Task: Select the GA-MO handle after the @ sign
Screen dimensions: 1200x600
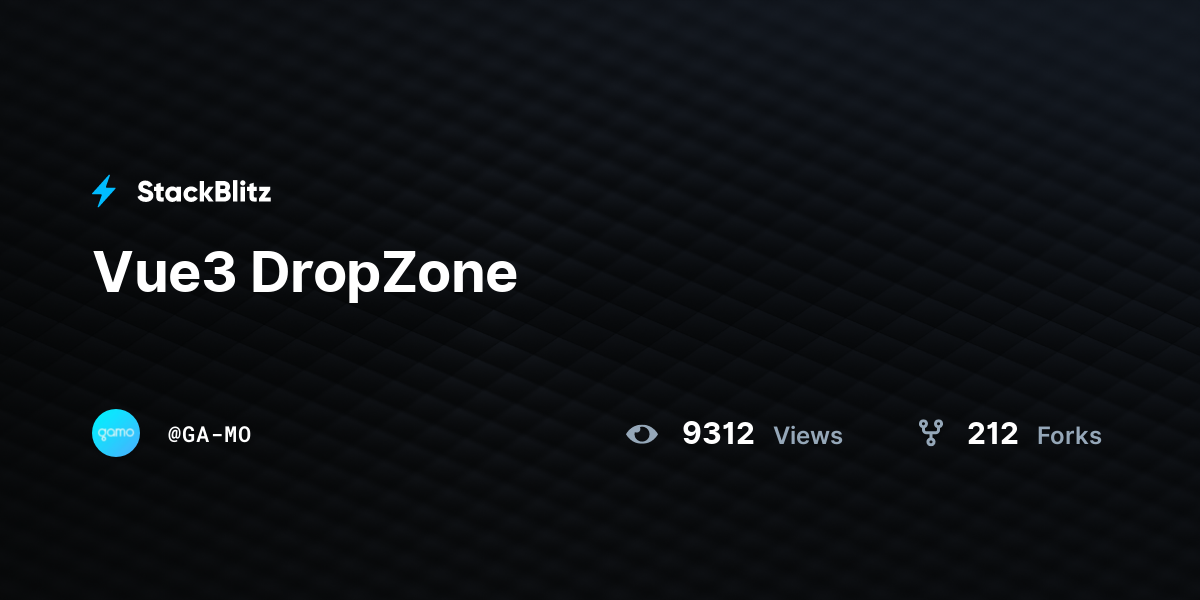Action: pyautogui.click(x=217, y=435)
